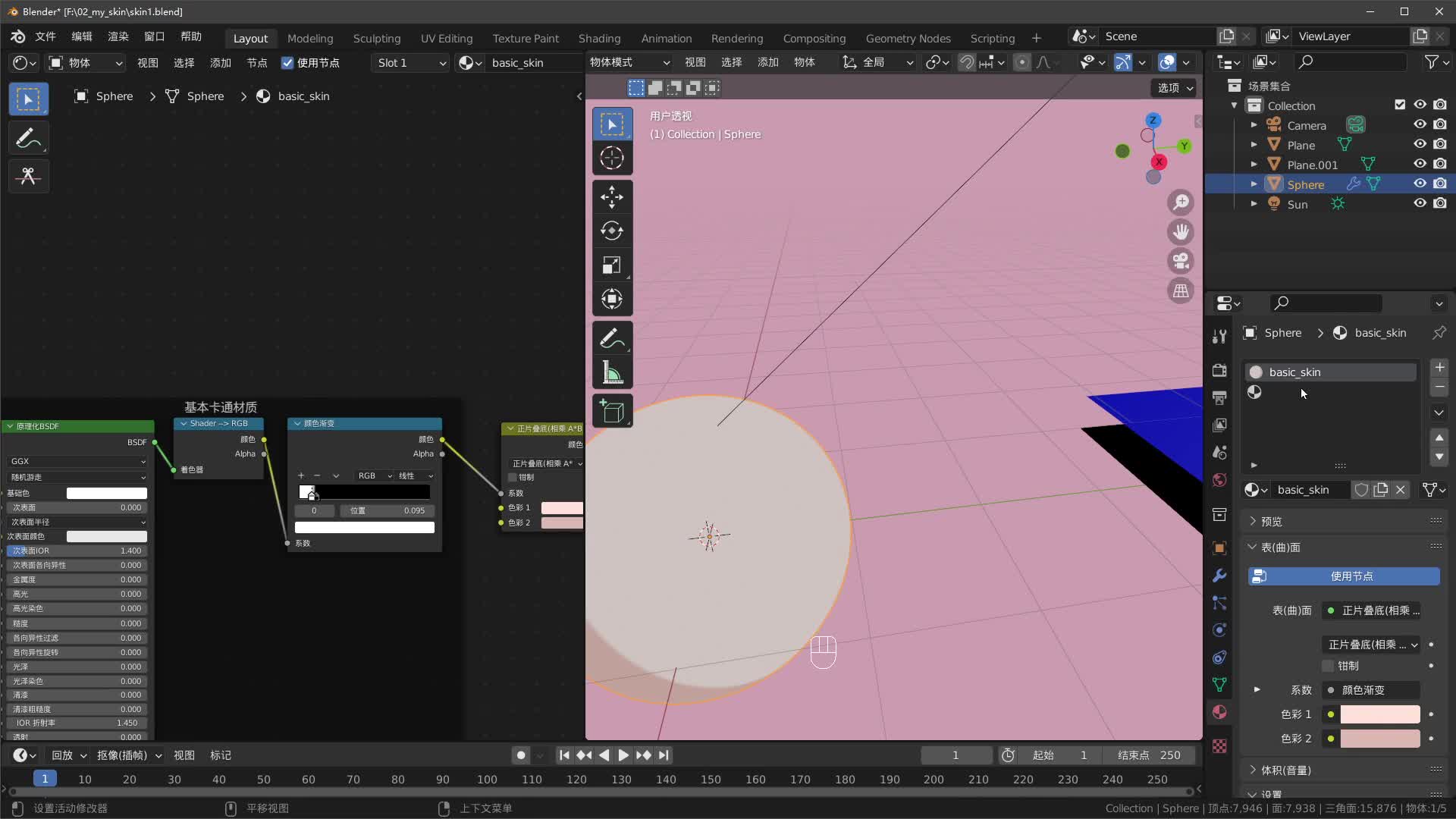The height and width of the screenshot is (819, 1456).
Task: Expand the Preview panel
Action: 1272,522
